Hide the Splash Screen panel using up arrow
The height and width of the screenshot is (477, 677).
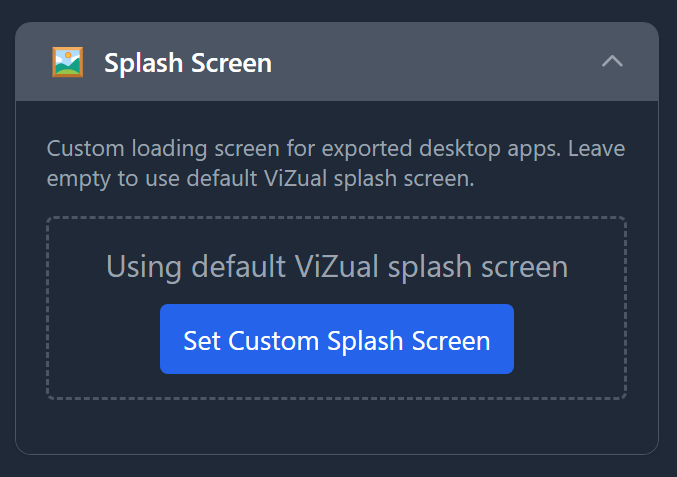(612, 62)
